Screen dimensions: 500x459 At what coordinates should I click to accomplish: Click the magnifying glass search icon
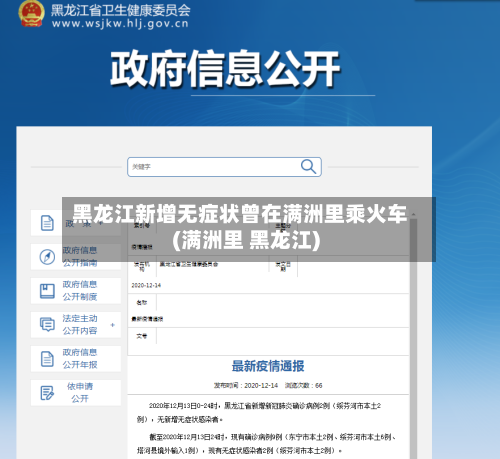pyautogui.click(x=308, y=166)
